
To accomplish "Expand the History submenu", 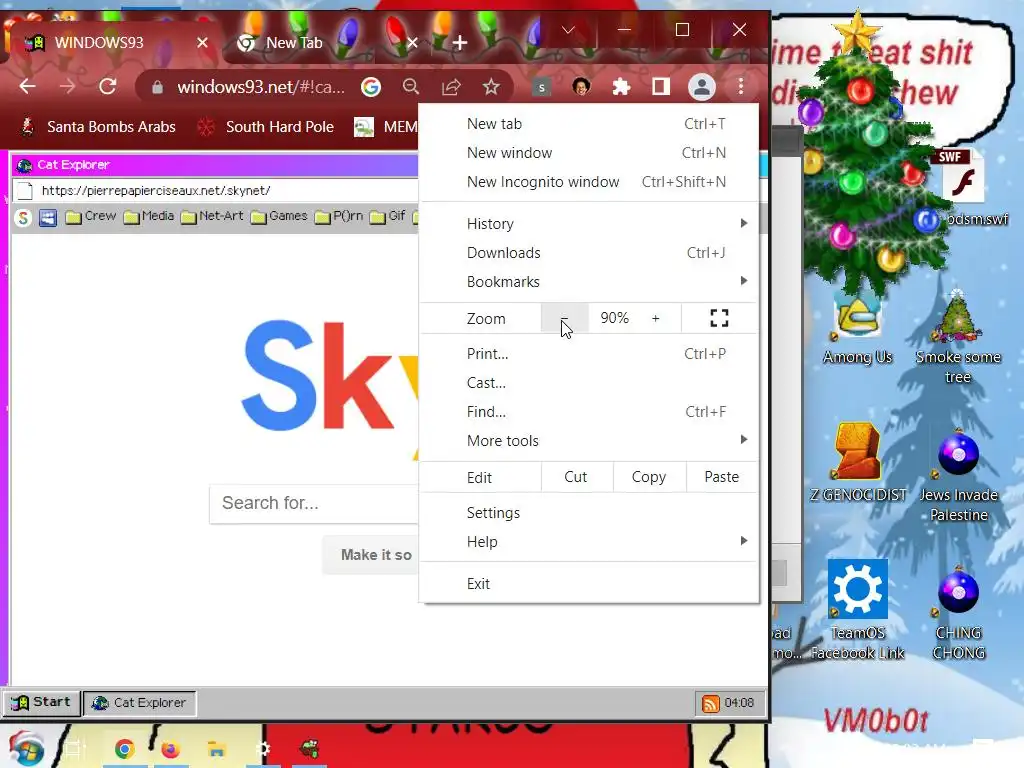I will click(588, 223).
